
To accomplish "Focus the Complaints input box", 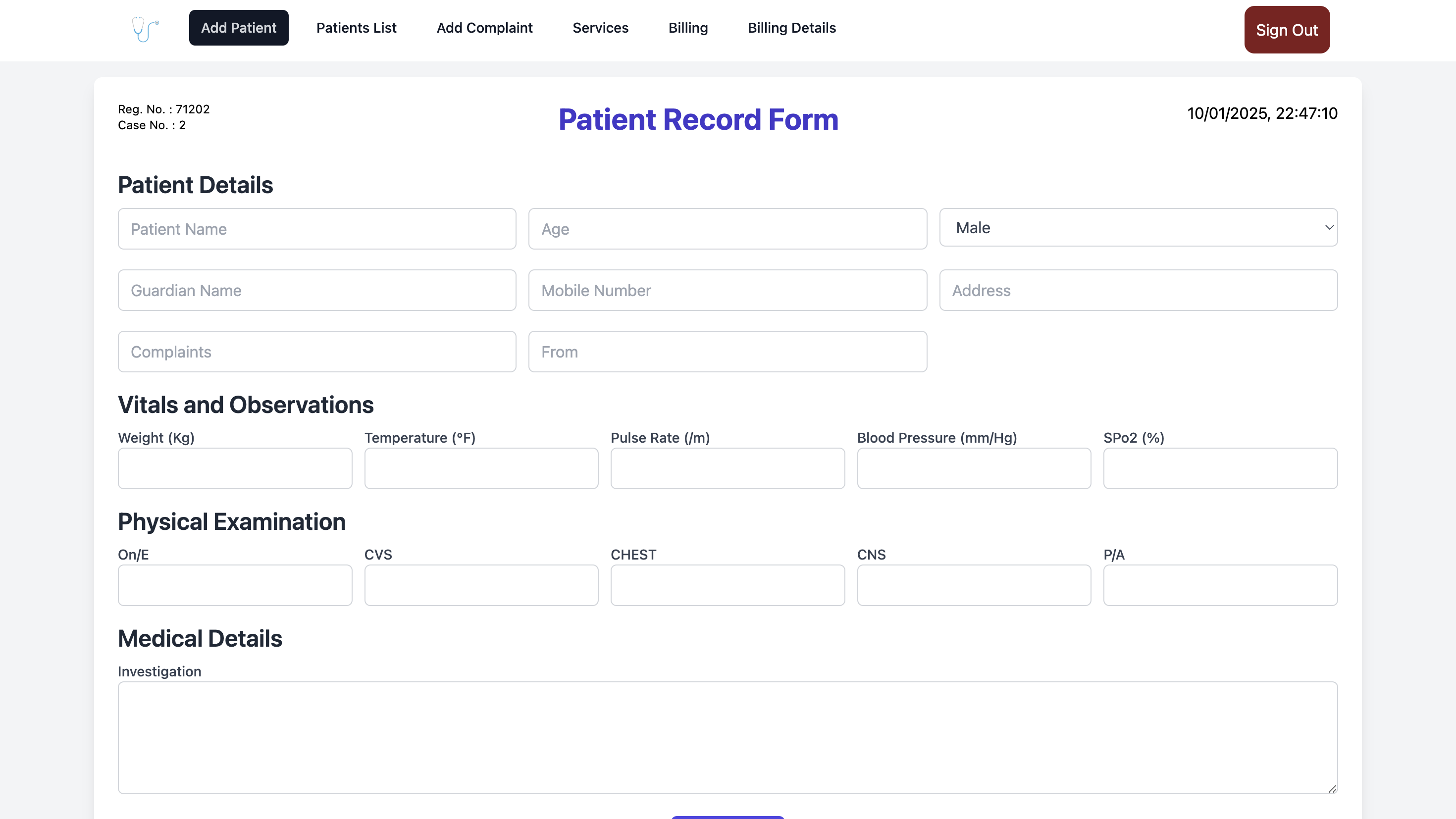I will click(316, 352).
